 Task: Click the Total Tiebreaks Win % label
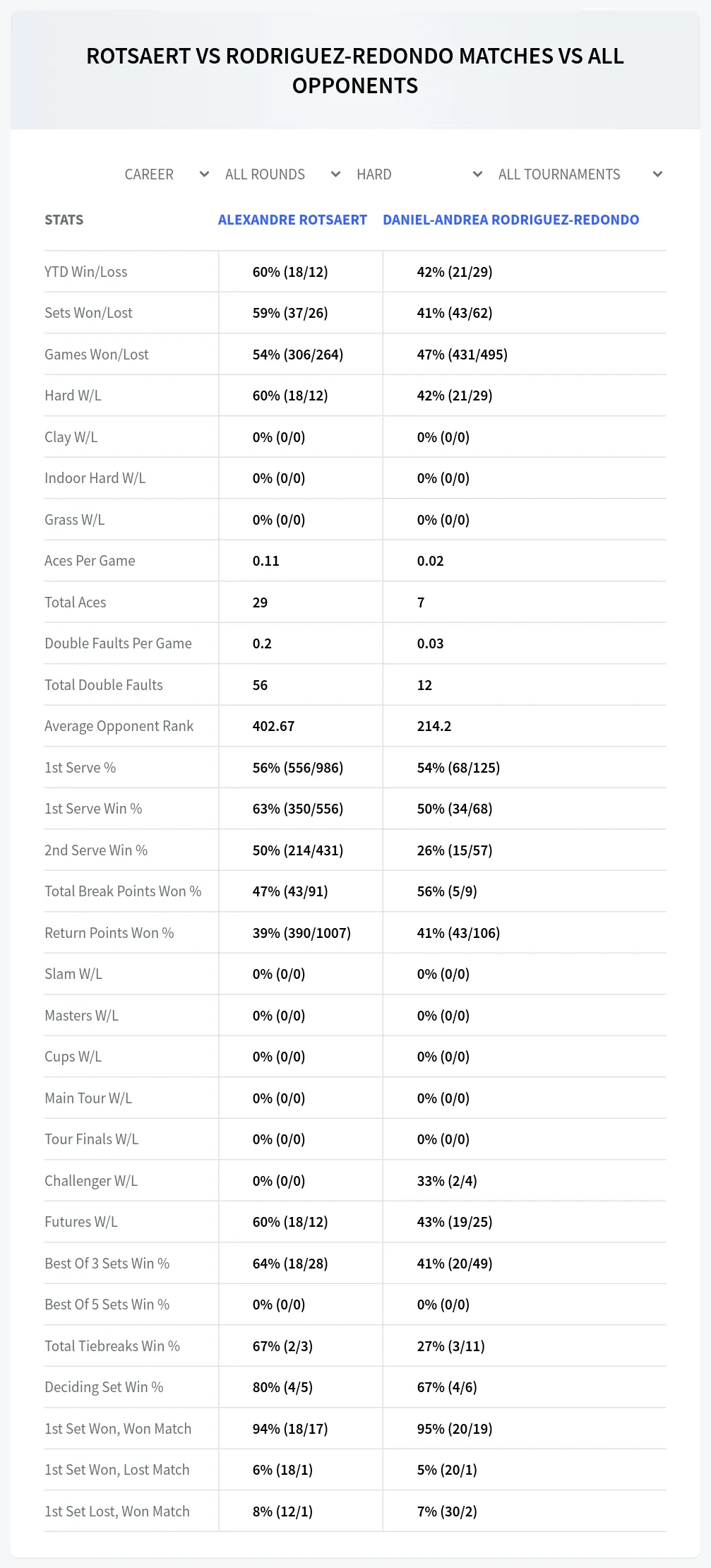point(112,1346)
